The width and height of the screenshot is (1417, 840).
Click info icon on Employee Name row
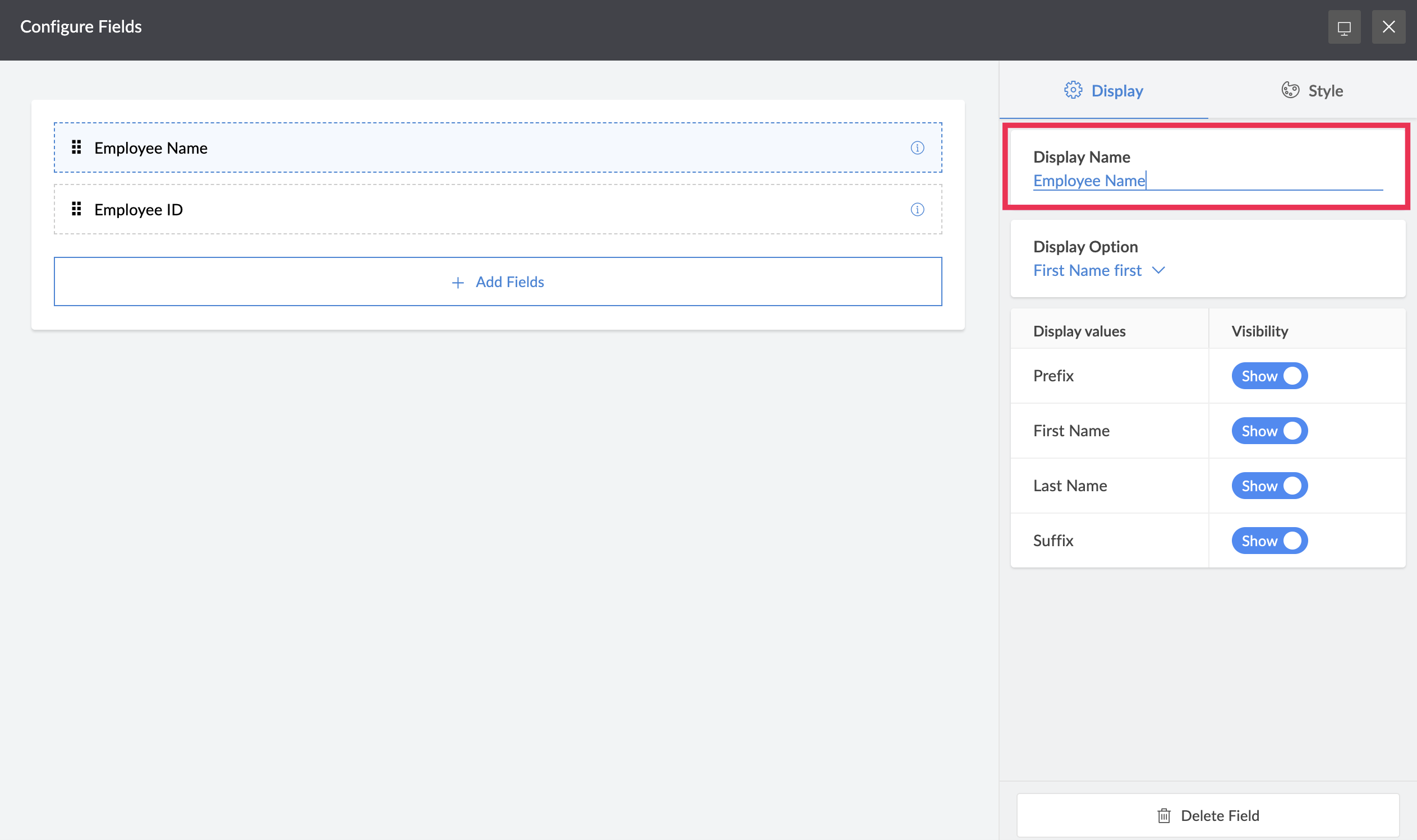917,147
